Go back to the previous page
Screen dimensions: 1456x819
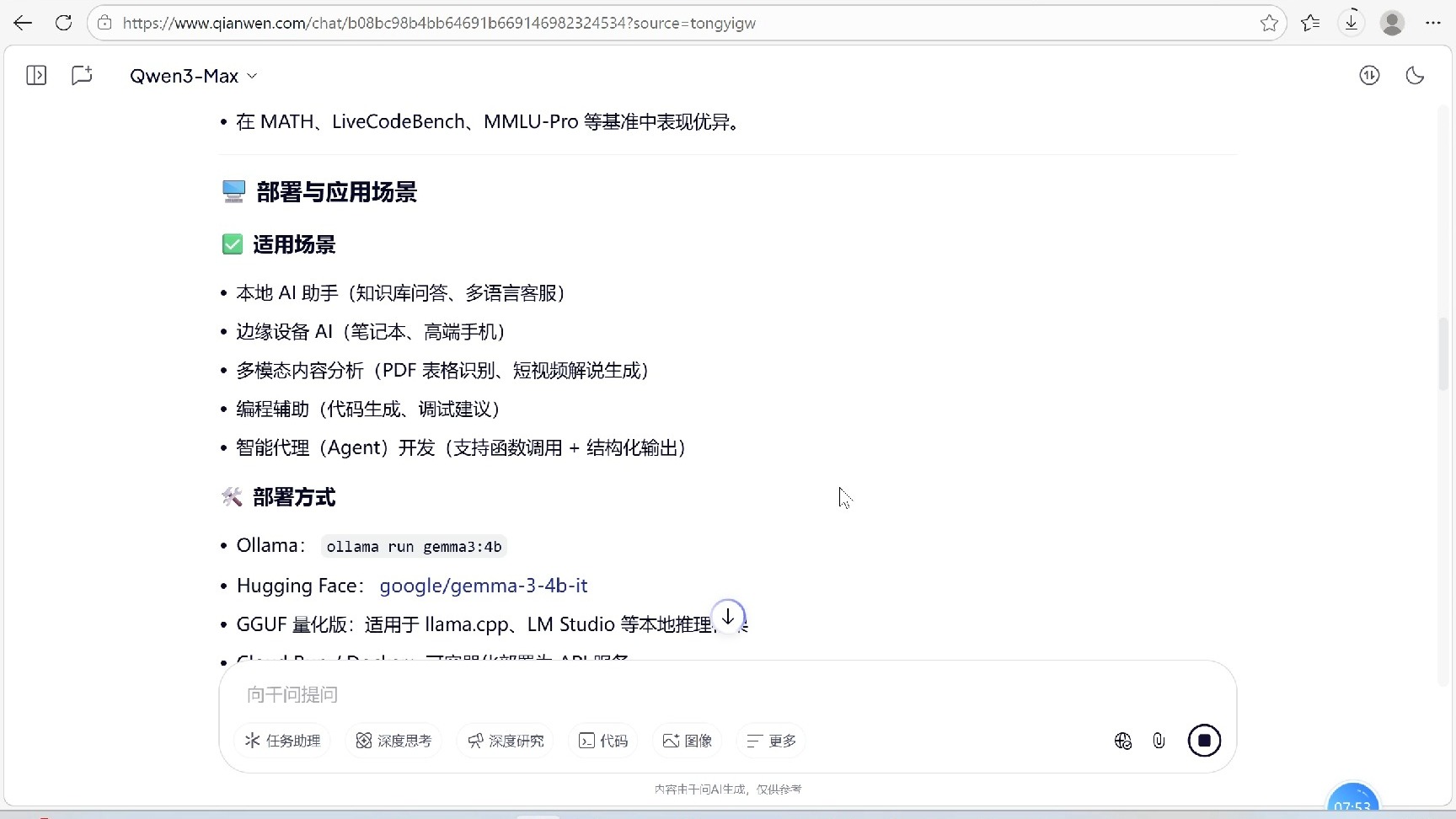(23, 23)
